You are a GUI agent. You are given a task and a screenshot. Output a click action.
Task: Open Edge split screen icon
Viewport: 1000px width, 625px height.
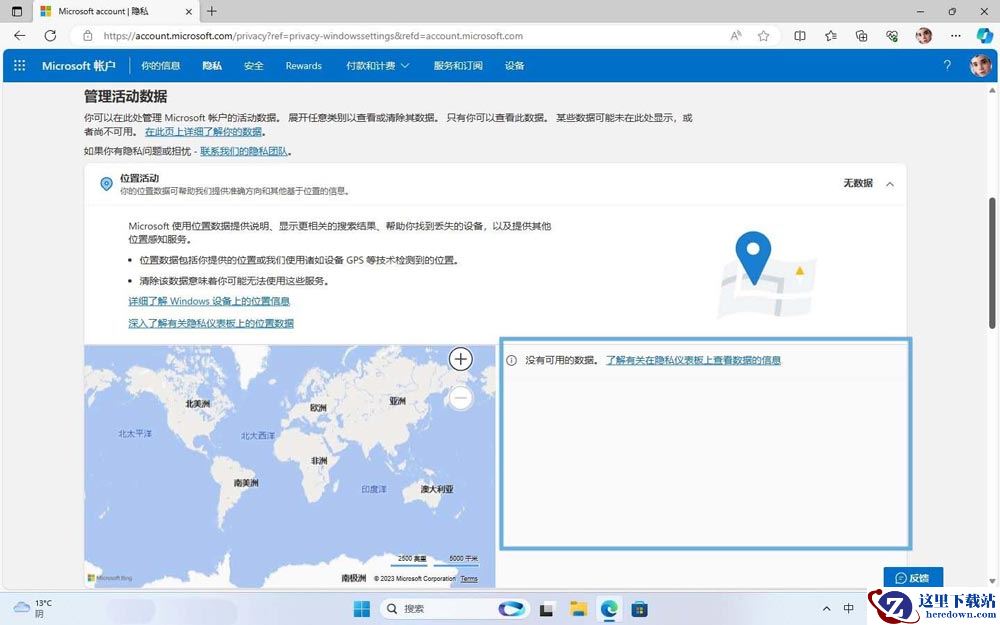[x=800, y=36]
